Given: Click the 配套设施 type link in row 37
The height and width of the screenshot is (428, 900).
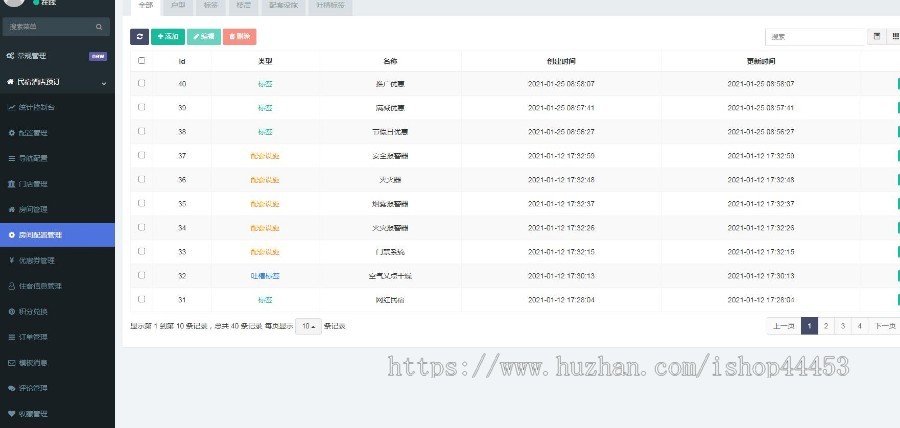Looking at the screenshot, I should [x=265, y=156].
